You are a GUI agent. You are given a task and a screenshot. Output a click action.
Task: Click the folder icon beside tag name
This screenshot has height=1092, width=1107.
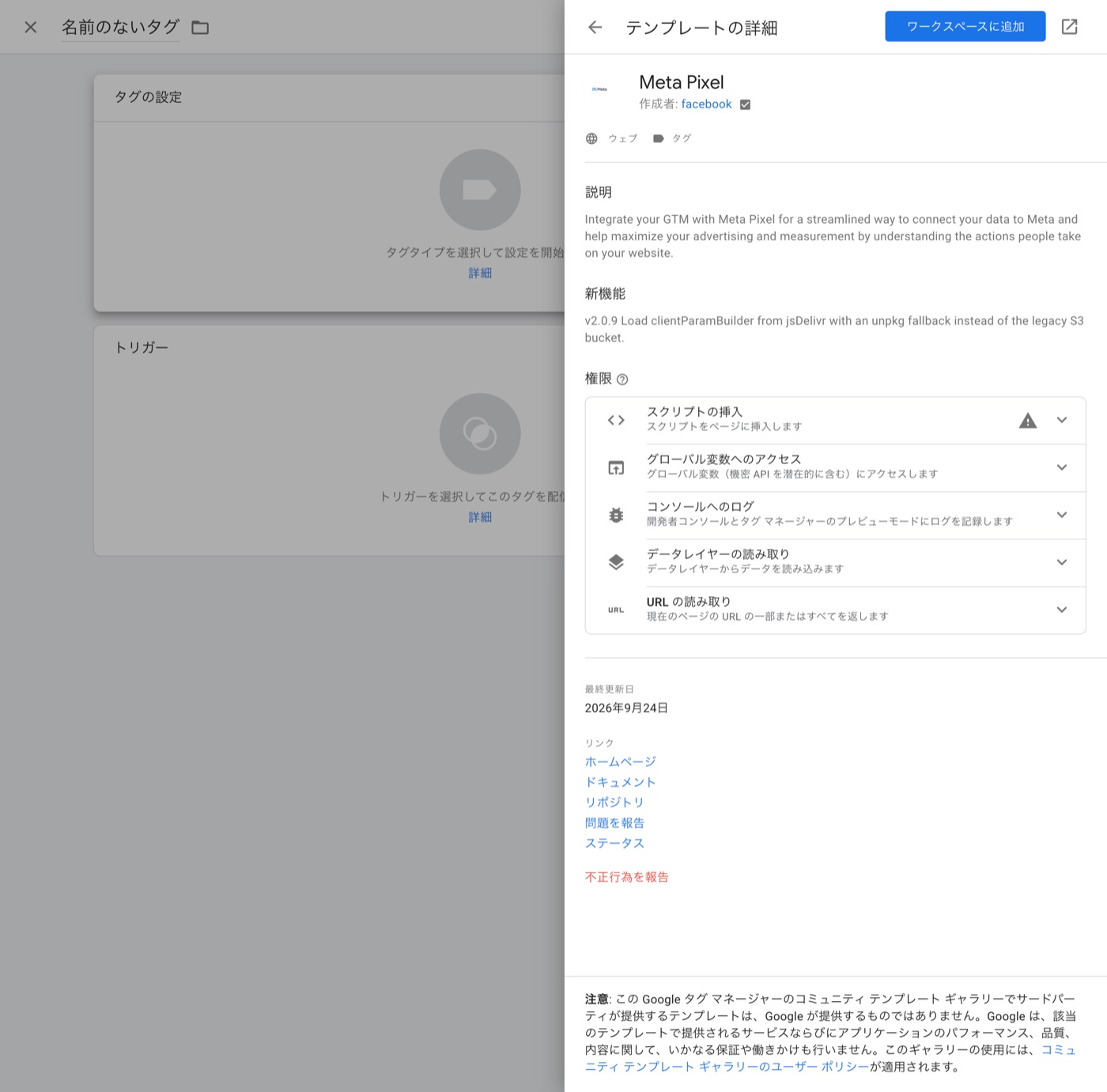(200, 28)
